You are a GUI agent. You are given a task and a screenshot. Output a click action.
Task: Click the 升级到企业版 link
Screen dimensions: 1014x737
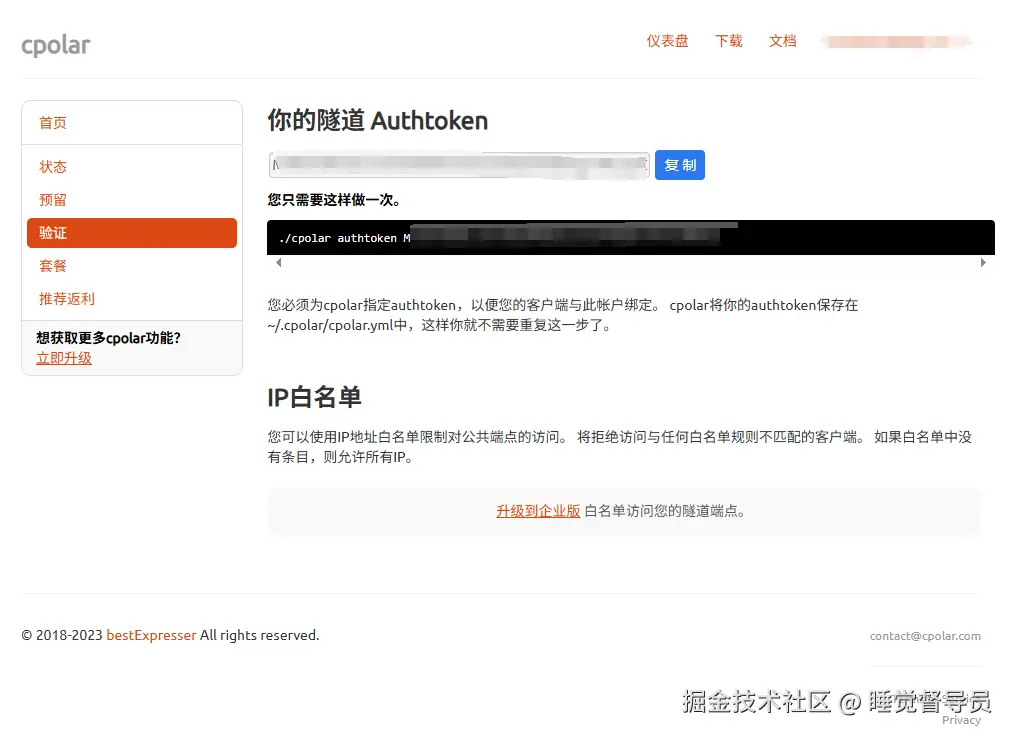pos(538,511)
